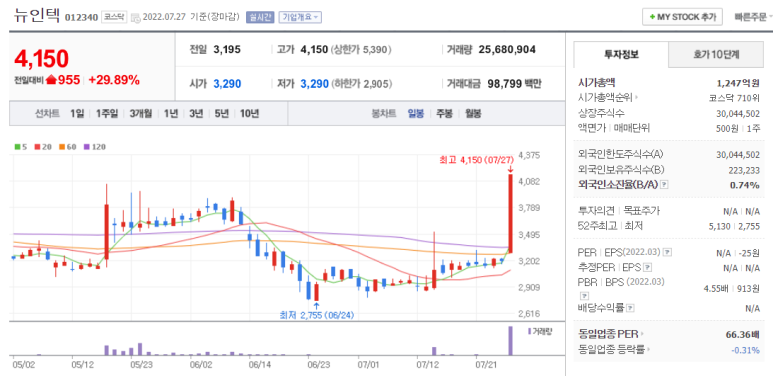The width and height of the screenshot is (773, 376).
Task: Click the 고가 value 4,150
Action: coord(314,49)
